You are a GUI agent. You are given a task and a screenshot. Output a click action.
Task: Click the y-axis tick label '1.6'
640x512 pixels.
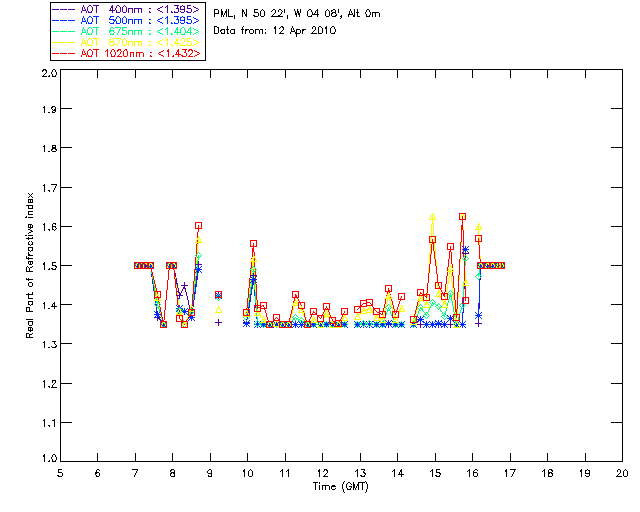(x=49, y=227)
